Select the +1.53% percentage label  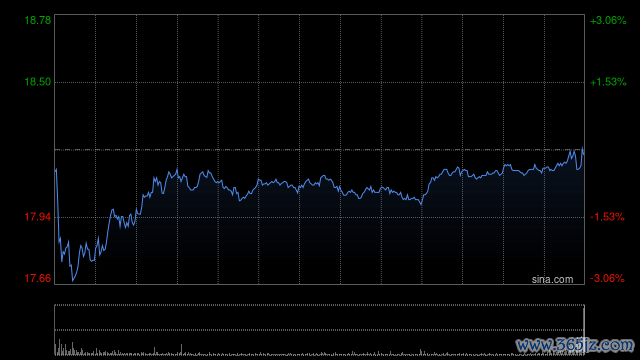click(608, 82)
